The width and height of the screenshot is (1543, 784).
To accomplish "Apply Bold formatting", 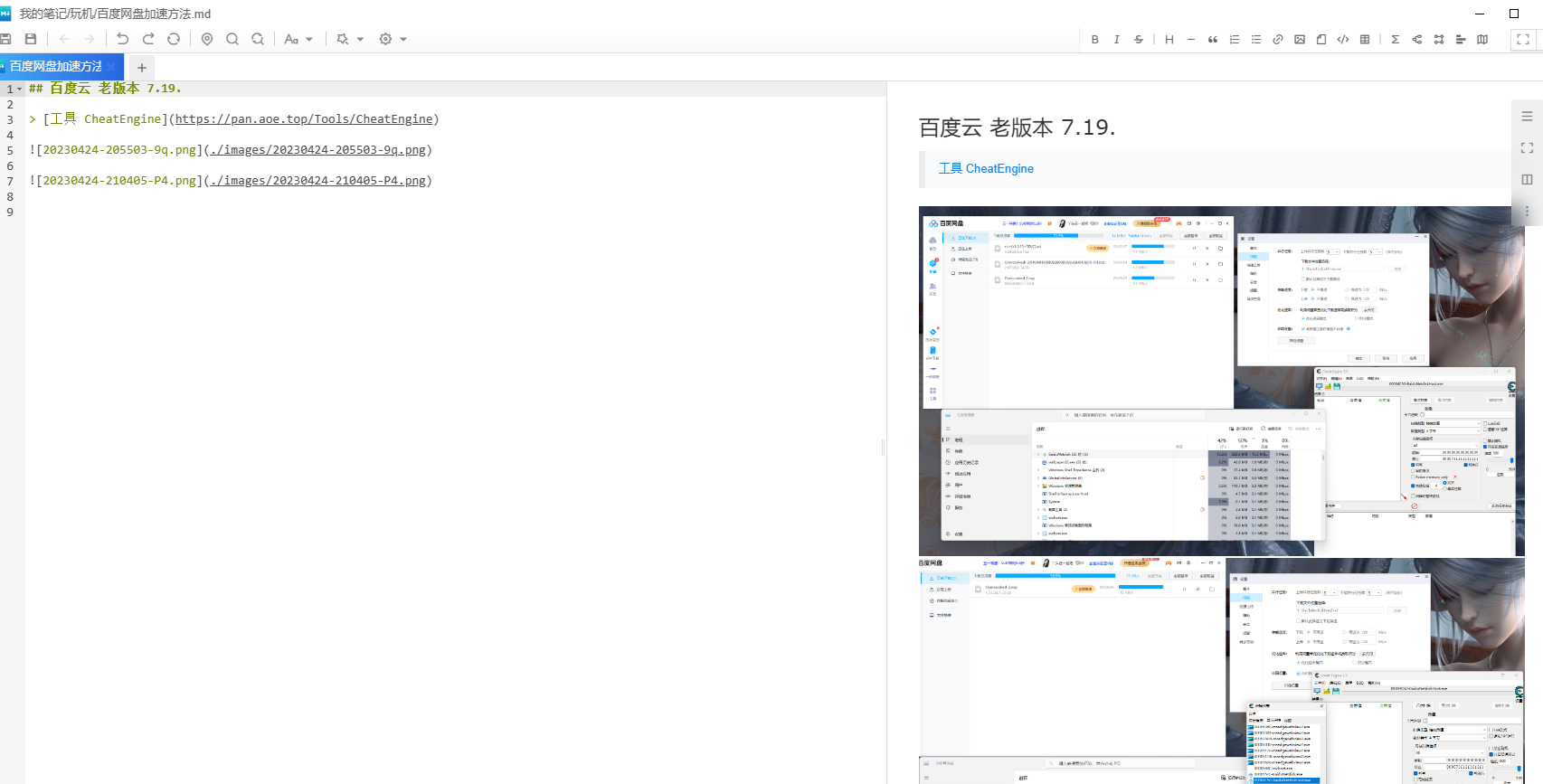I will point(1094,39).
